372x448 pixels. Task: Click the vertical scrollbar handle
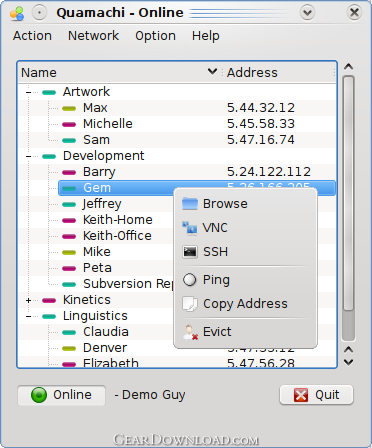point(348,193)
